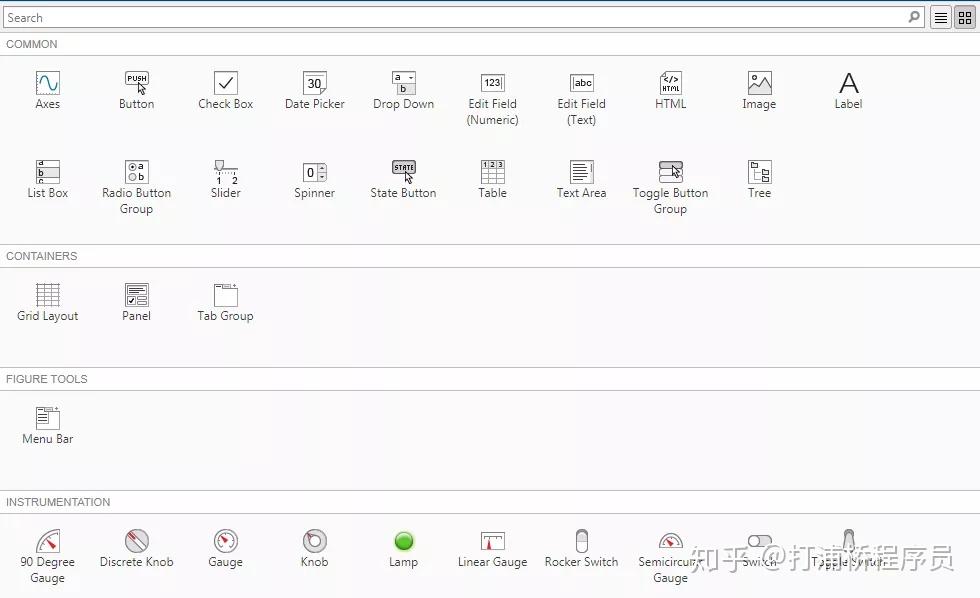Image resolution: width=980 pixels, height=598 pixels.
Task: Select the State Button component
Action: pos(403,179)
